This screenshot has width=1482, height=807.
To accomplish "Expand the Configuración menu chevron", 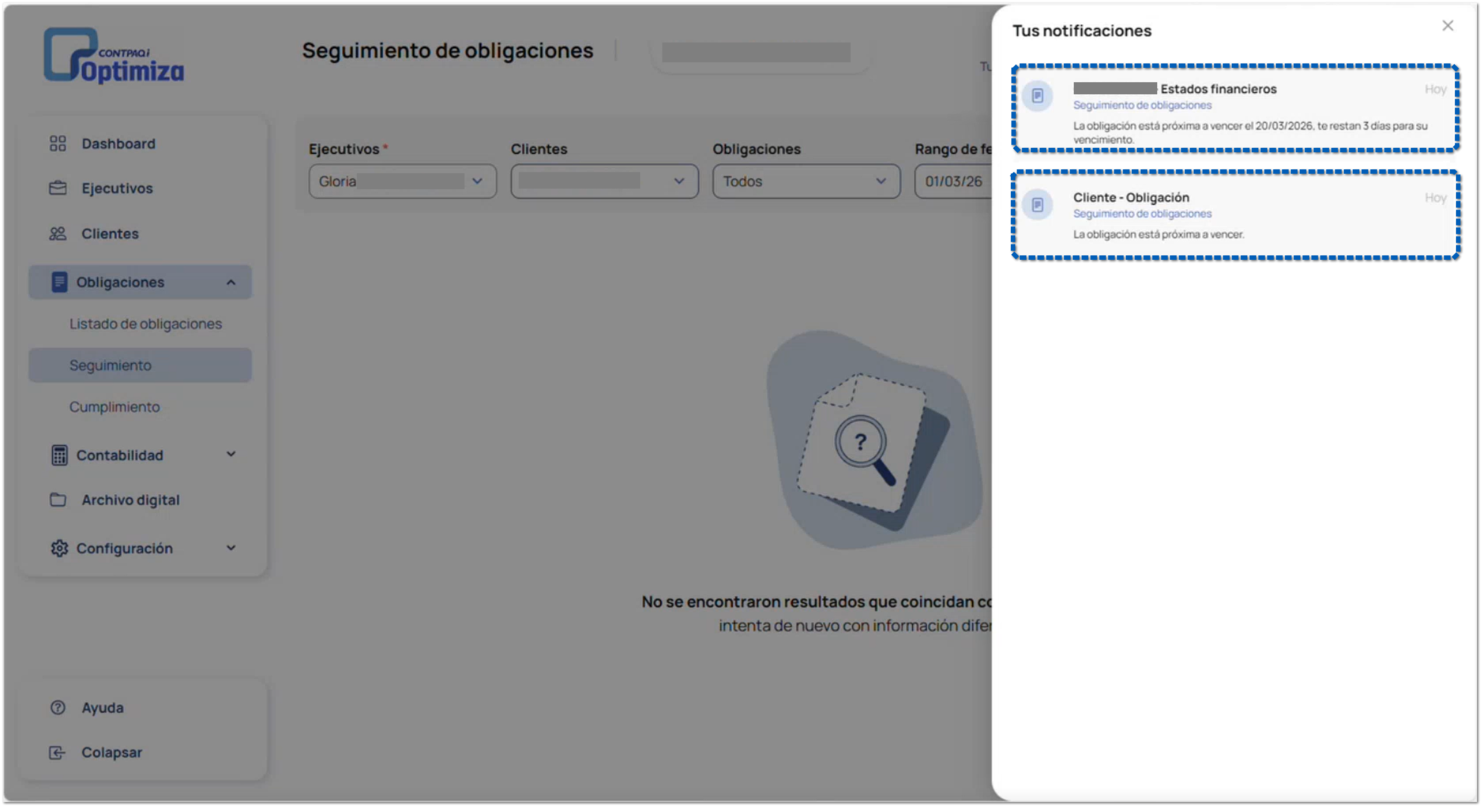I will (x=231, y=549).
